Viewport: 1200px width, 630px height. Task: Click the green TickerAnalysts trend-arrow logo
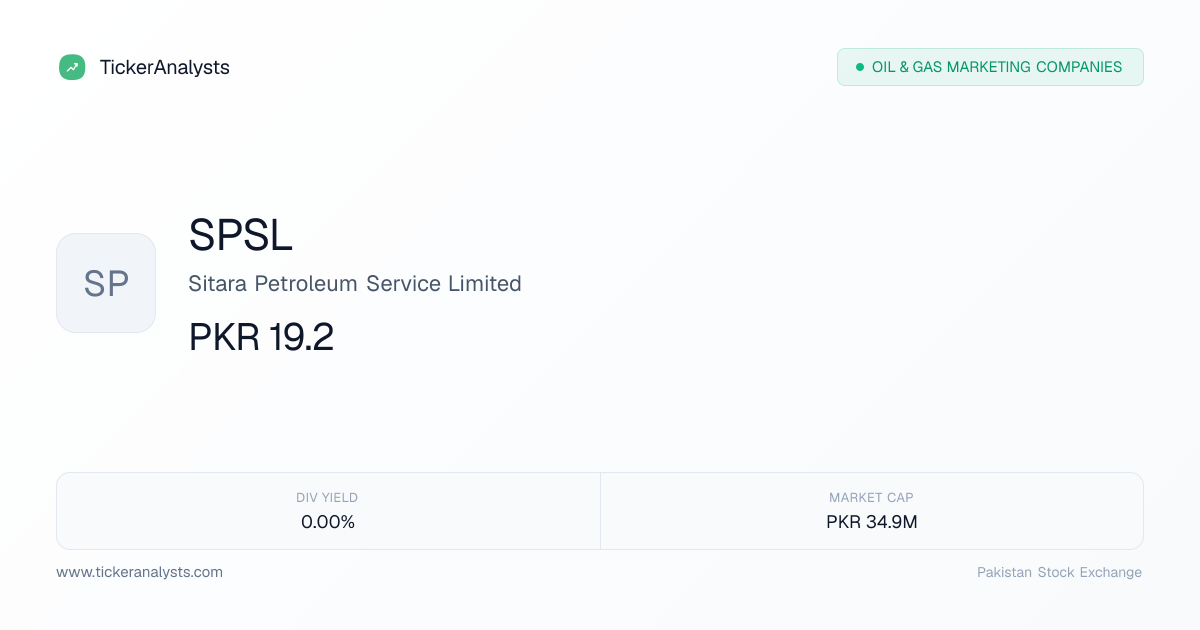(72, 67)
